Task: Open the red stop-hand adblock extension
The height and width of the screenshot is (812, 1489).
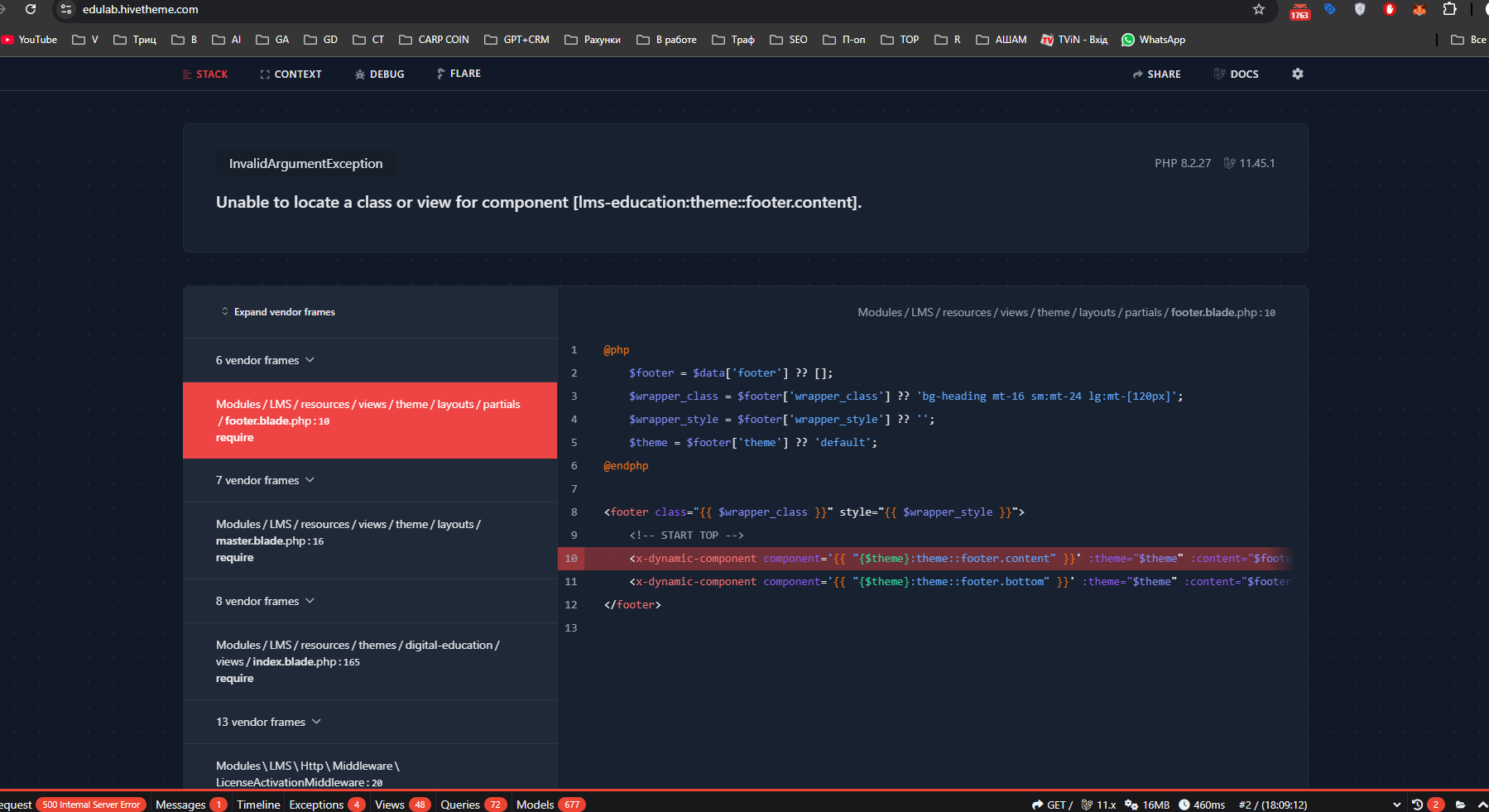Action: (1390, 9)
